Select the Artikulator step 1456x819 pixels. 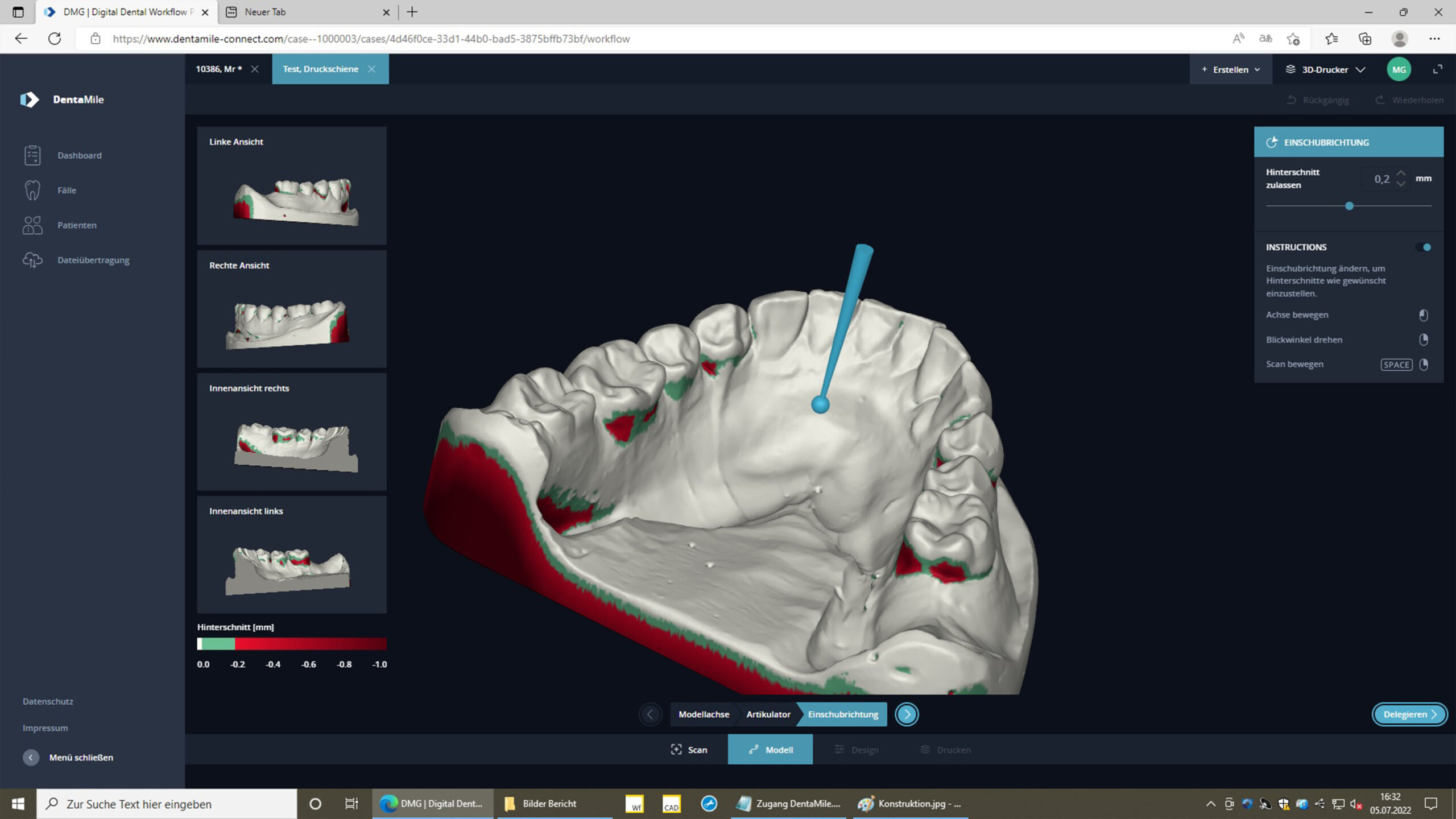(x=768, y=714)
